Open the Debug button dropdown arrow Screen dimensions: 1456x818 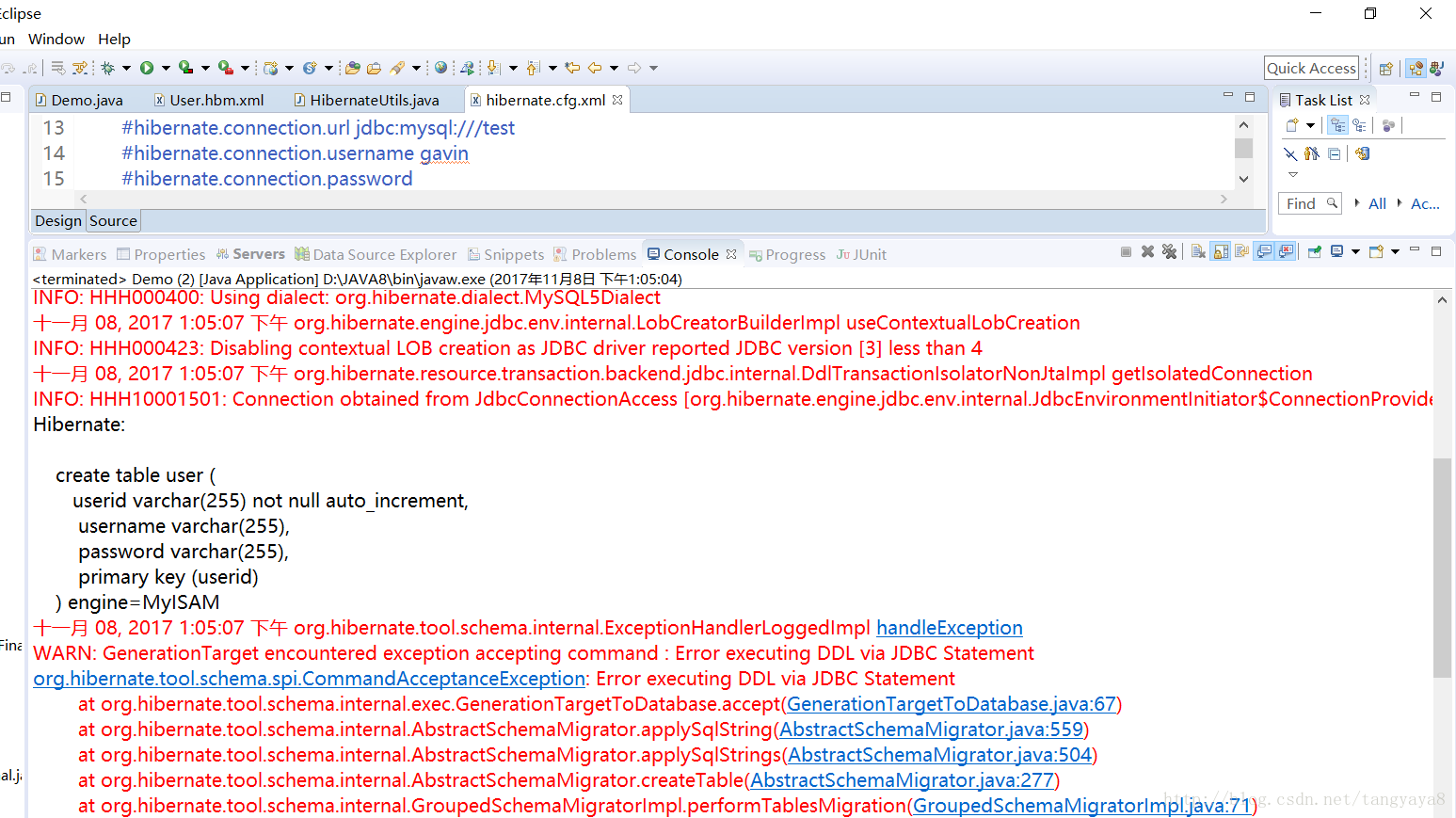coord(126,68)
